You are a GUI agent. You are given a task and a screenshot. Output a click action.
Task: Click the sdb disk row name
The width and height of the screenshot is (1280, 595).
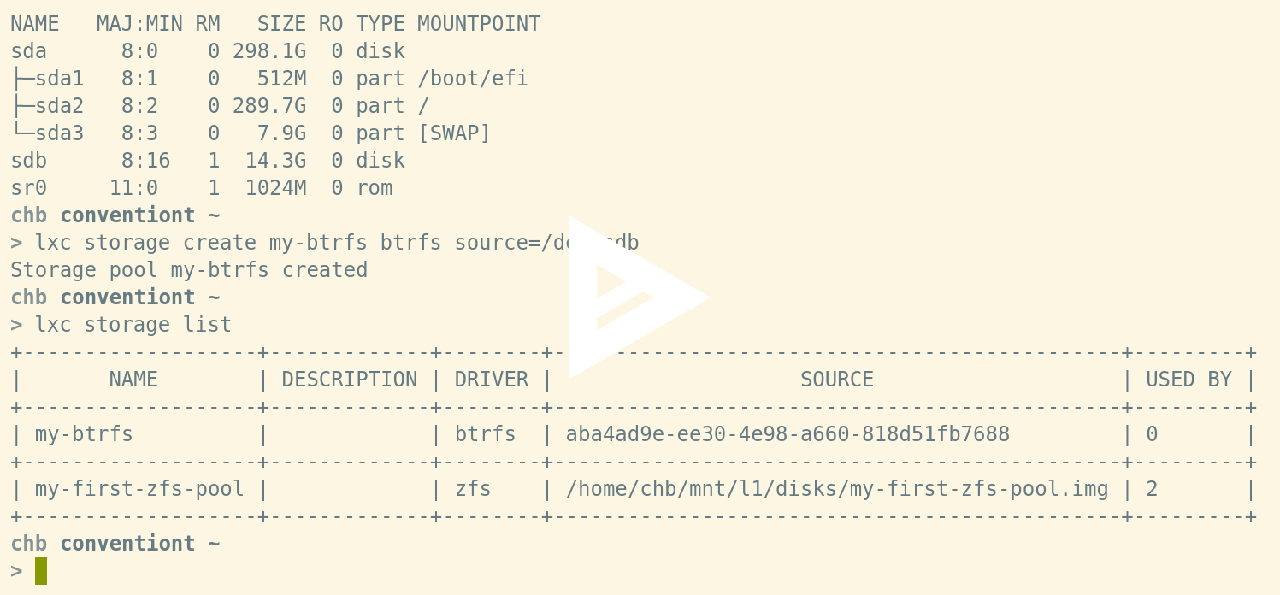[29, 160]
